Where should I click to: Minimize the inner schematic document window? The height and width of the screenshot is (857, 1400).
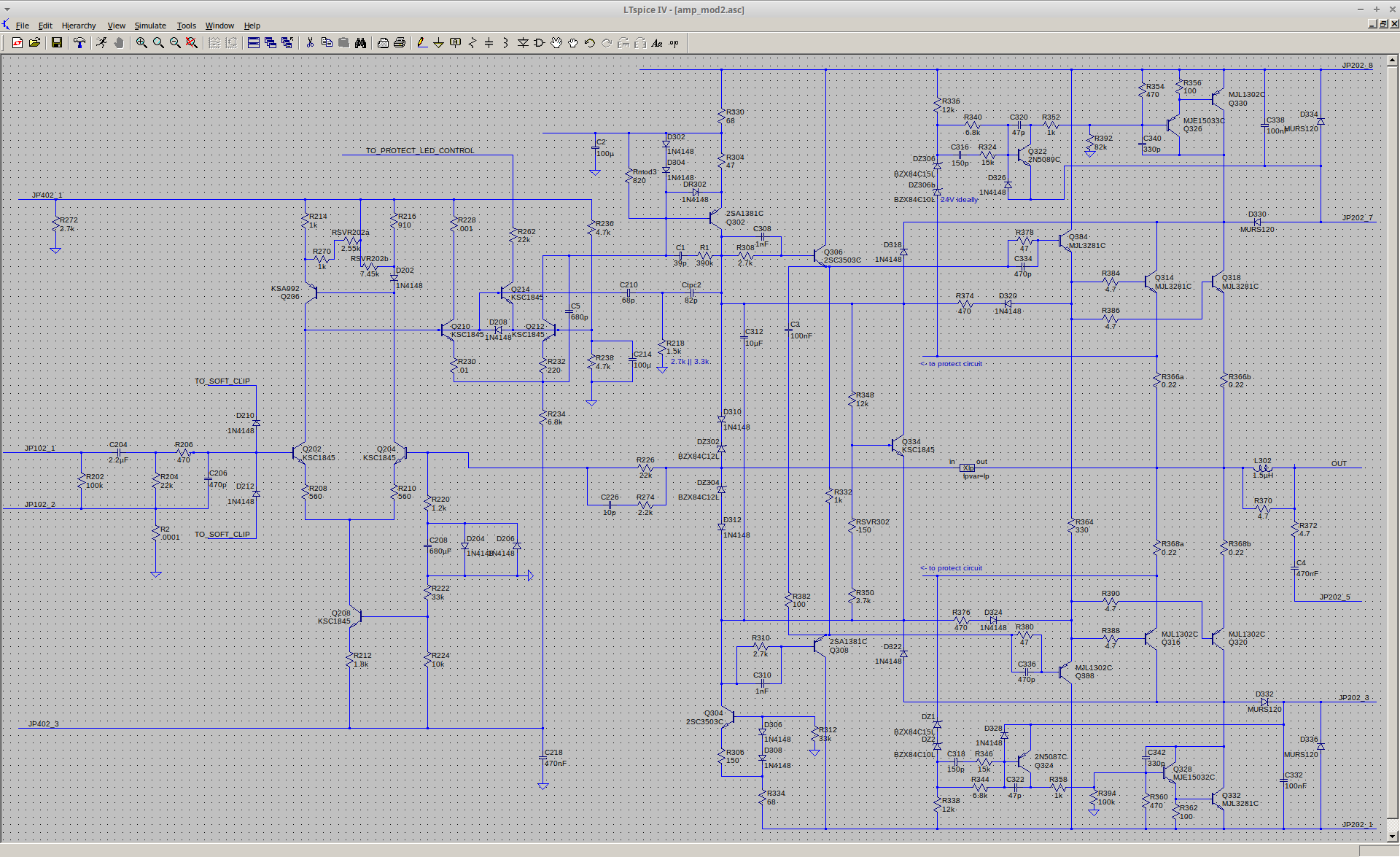(1372, 24)
